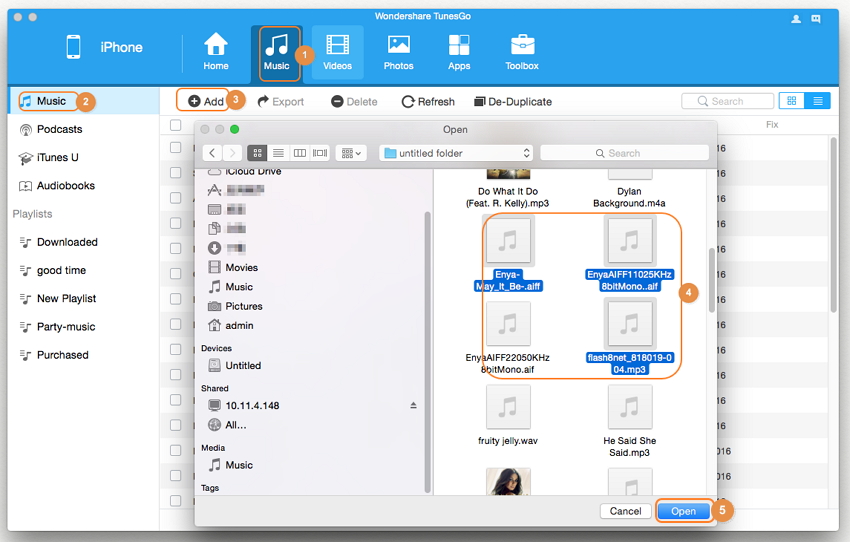850x542 pixels.
Task: Toggle the select-all checkbox in music list
Action: pos(176,125)
